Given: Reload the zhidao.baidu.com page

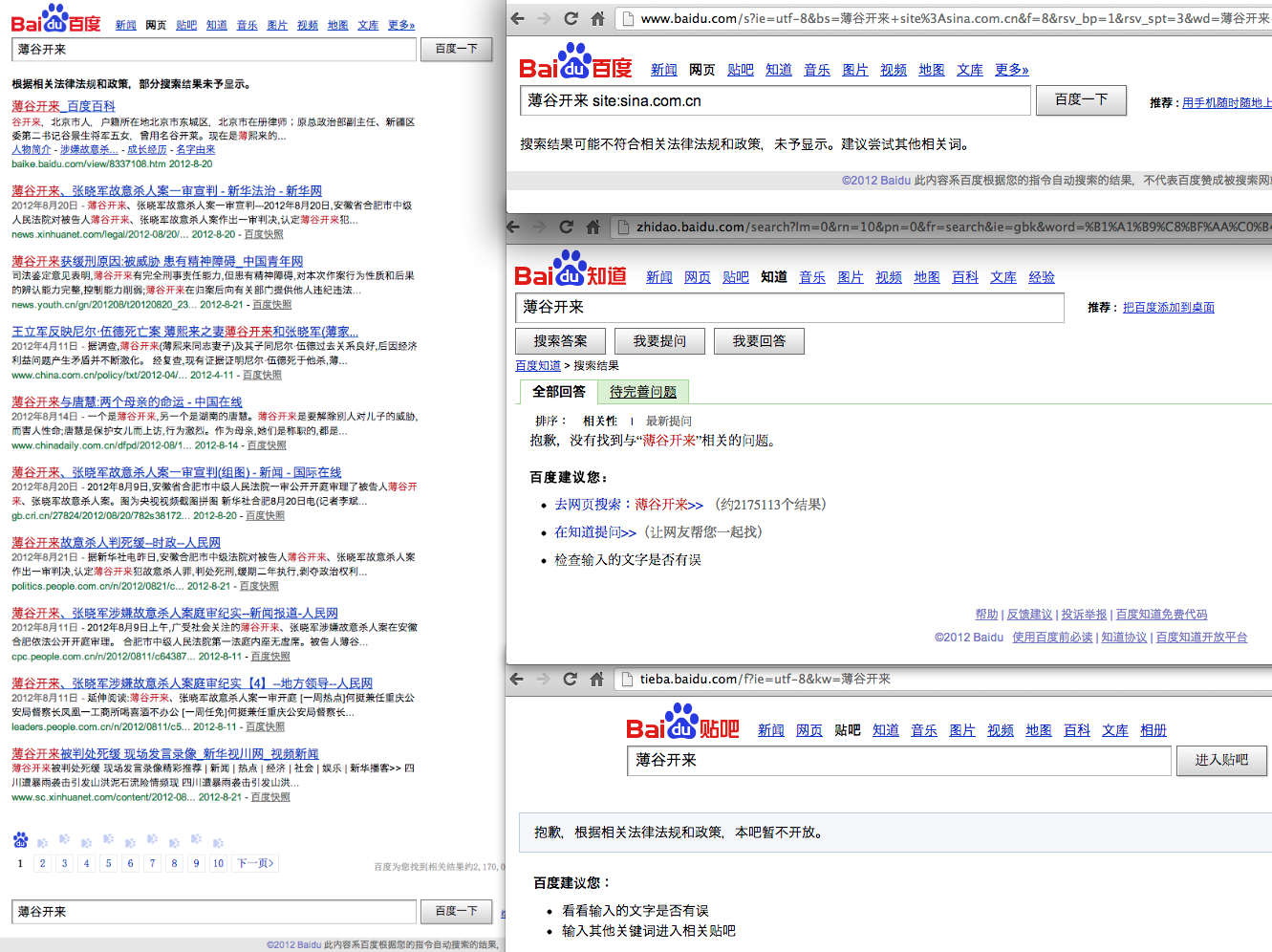Looking at the screenshot, I should pos(566,227).
